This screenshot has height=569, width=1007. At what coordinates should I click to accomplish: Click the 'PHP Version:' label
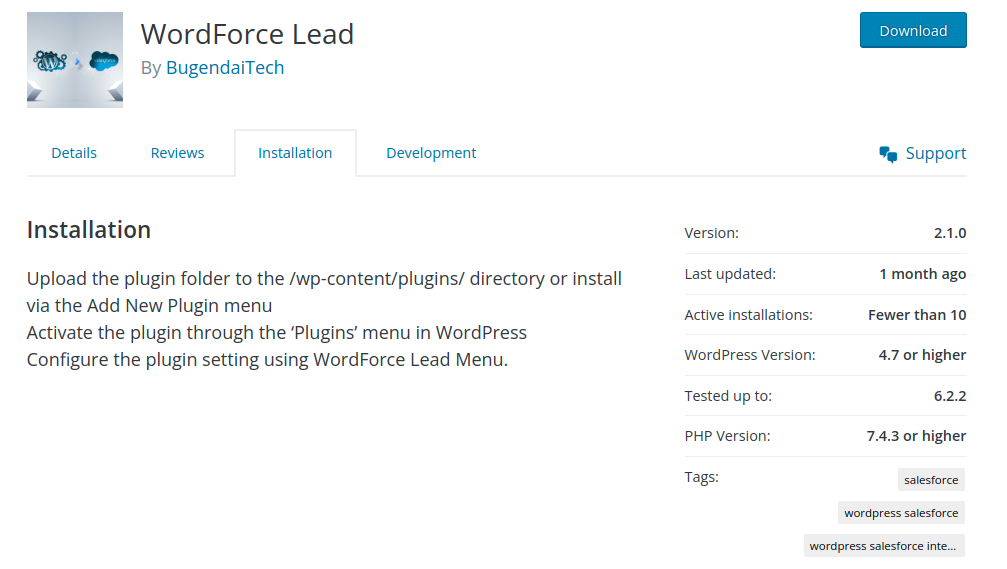point(727,436)
